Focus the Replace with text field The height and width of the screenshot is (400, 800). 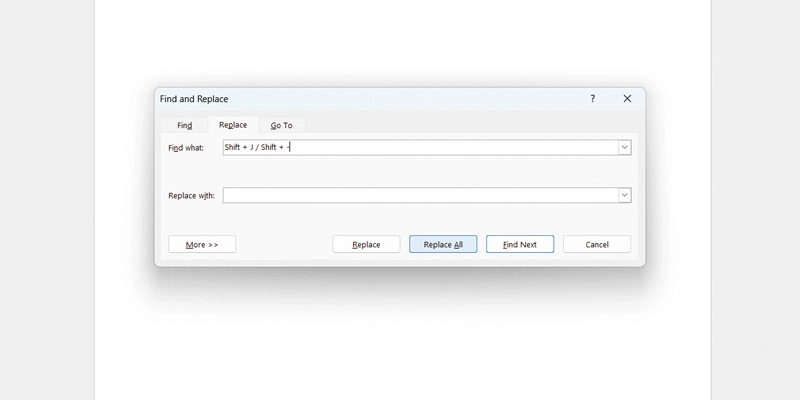click(x=420, y=195)
